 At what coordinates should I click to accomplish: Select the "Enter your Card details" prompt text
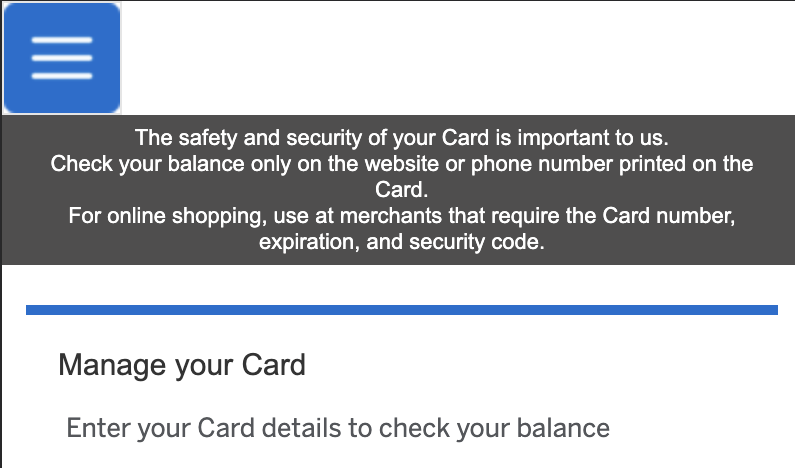(338, 429)
